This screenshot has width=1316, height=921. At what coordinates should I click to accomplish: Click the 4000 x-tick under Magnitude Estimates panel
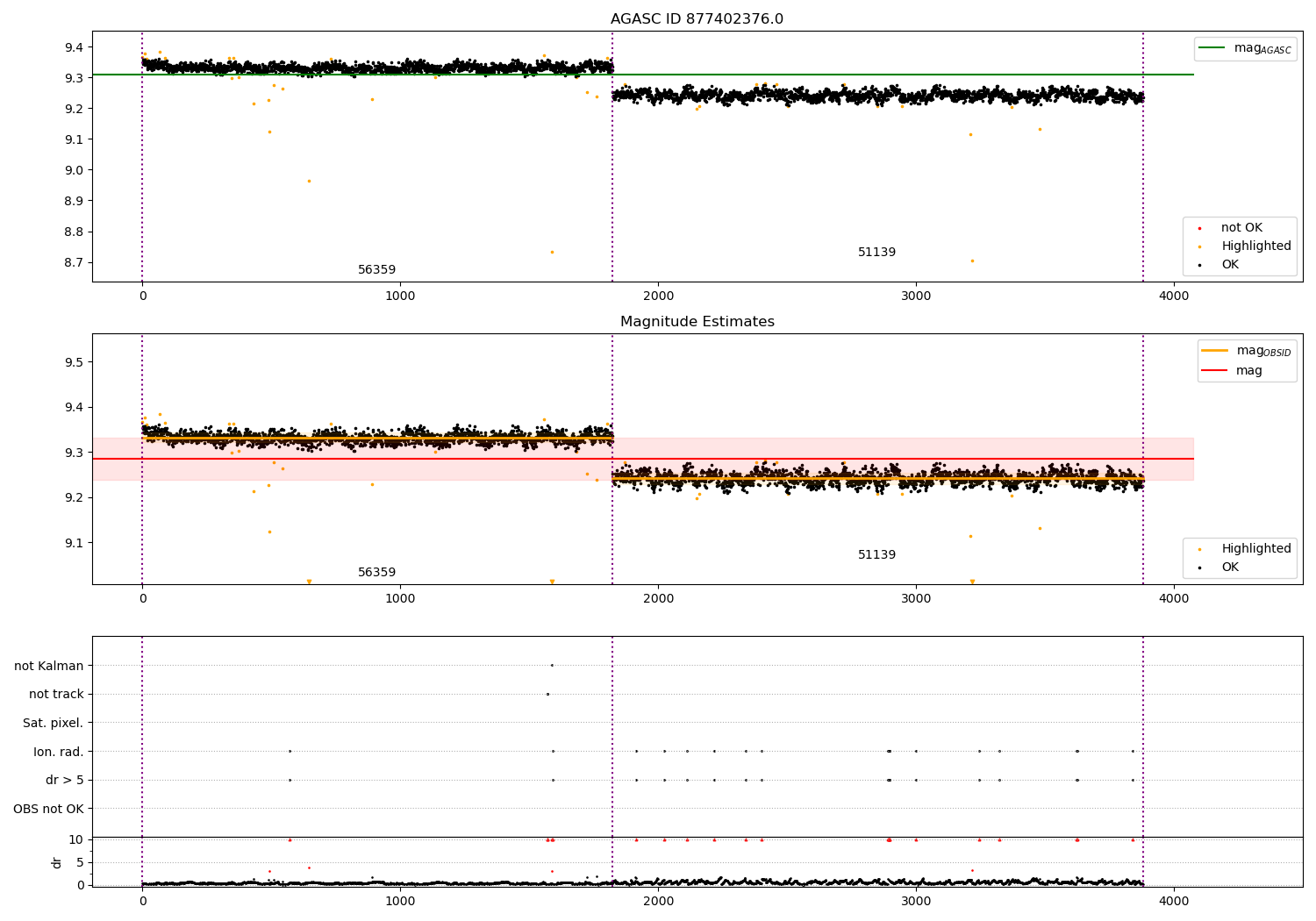(1174, 599)
